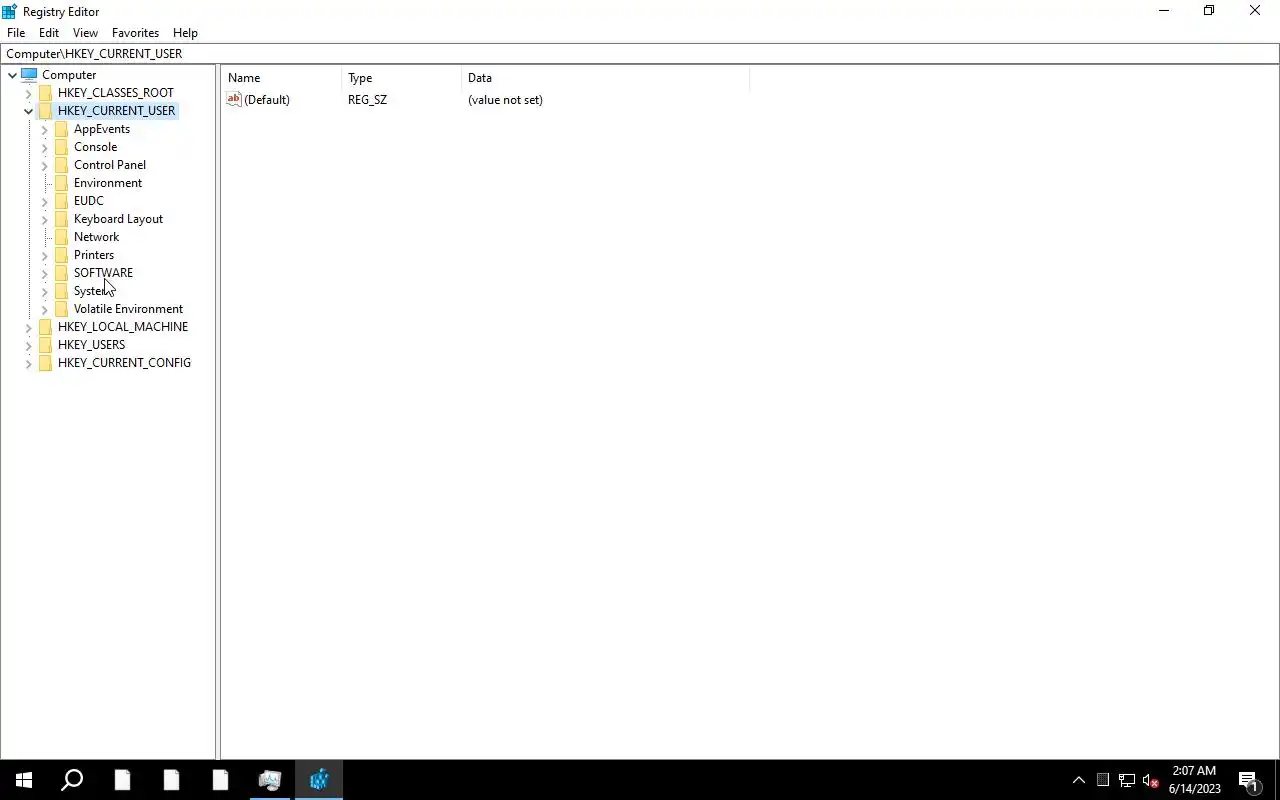Expand the Control Panel key
This screenshot has height=800, width=1280.
44,165
